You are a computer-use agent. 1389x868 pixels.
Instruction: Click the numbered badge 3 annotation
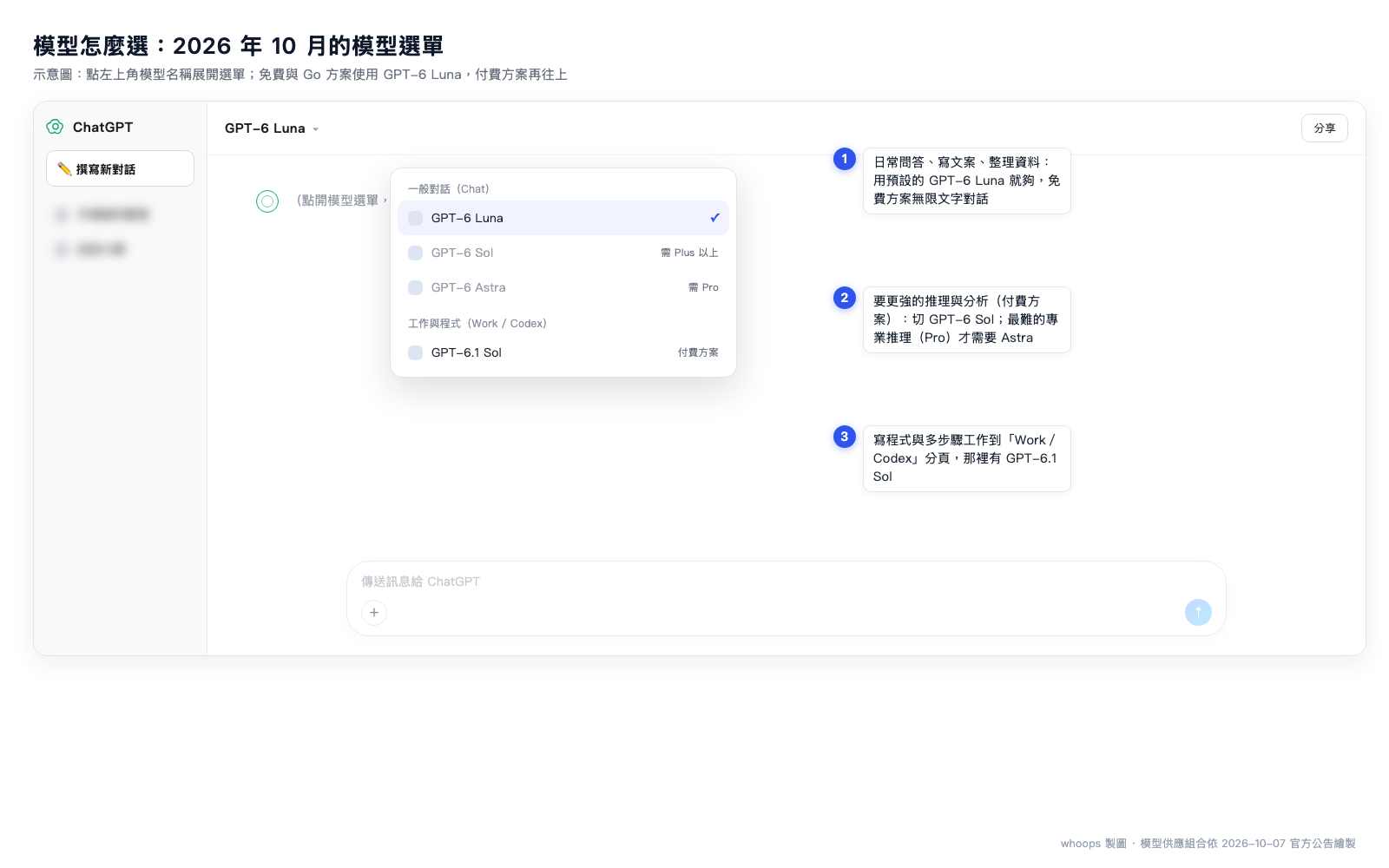pyautogui.click(x=845, y=437)
